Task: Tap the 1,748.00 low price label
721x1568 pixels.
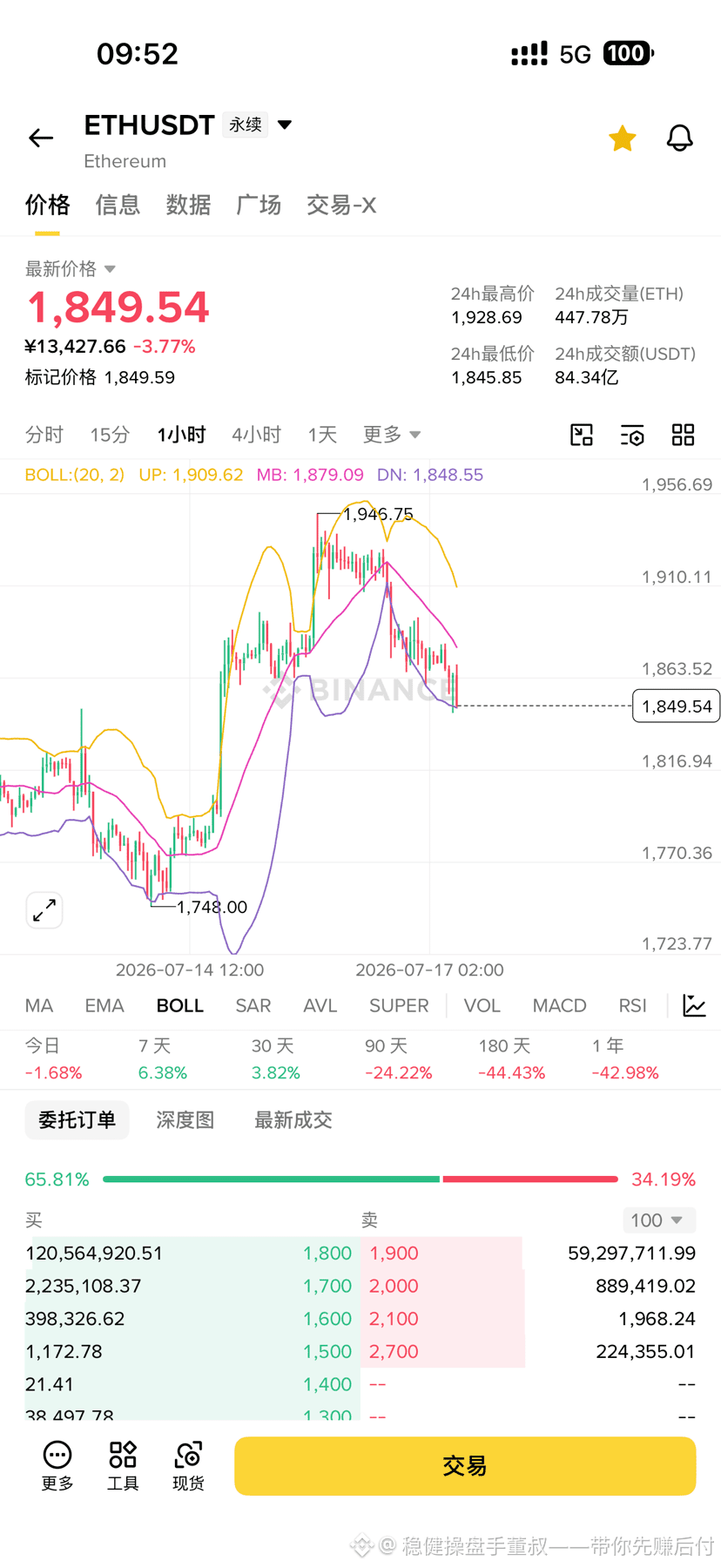Action: [x=212, y=907]
